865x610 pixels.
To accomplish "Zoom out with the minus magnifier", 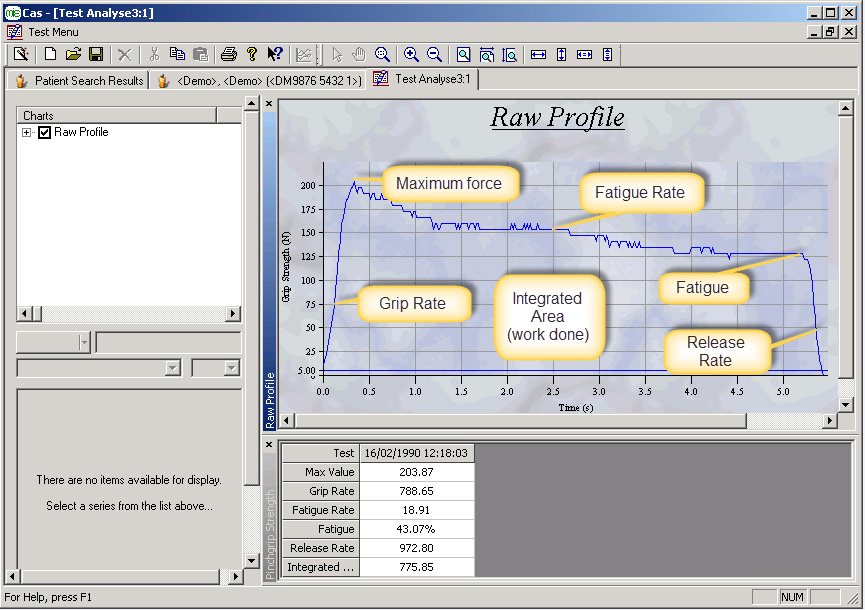I will click(434, 54).
